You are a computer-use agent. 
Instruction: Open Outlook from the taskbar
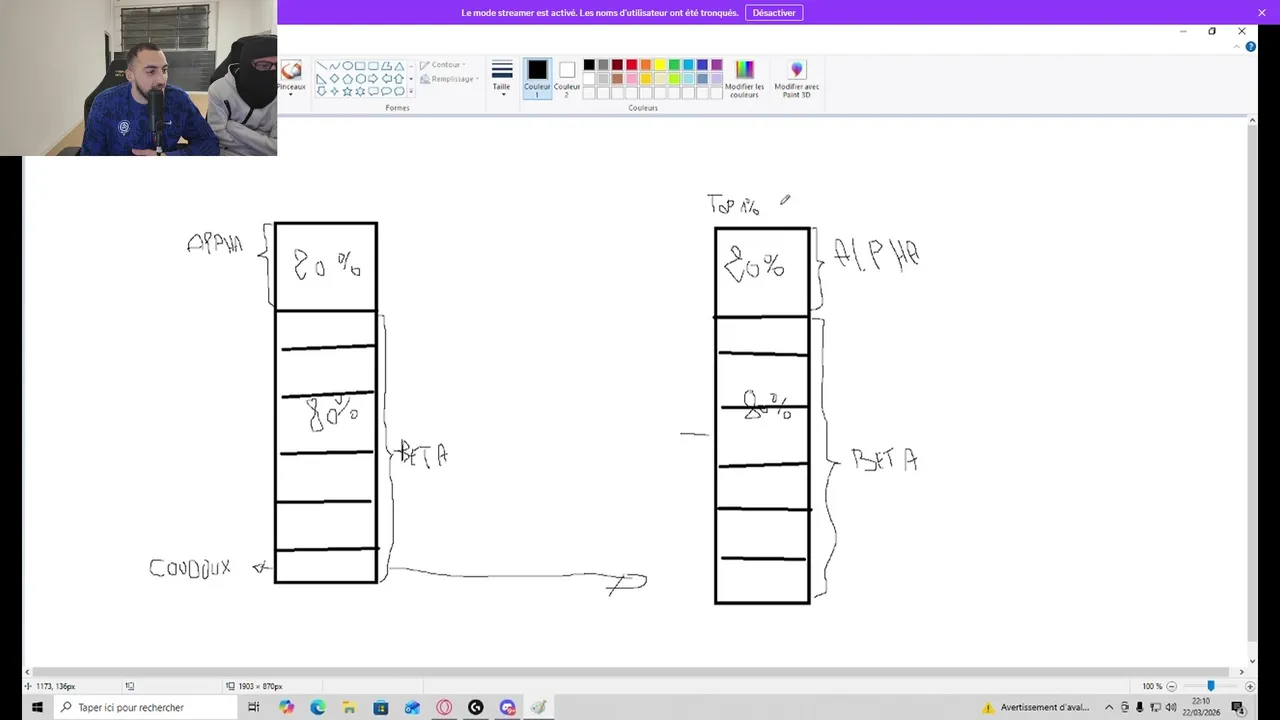(x=412, y=707)
